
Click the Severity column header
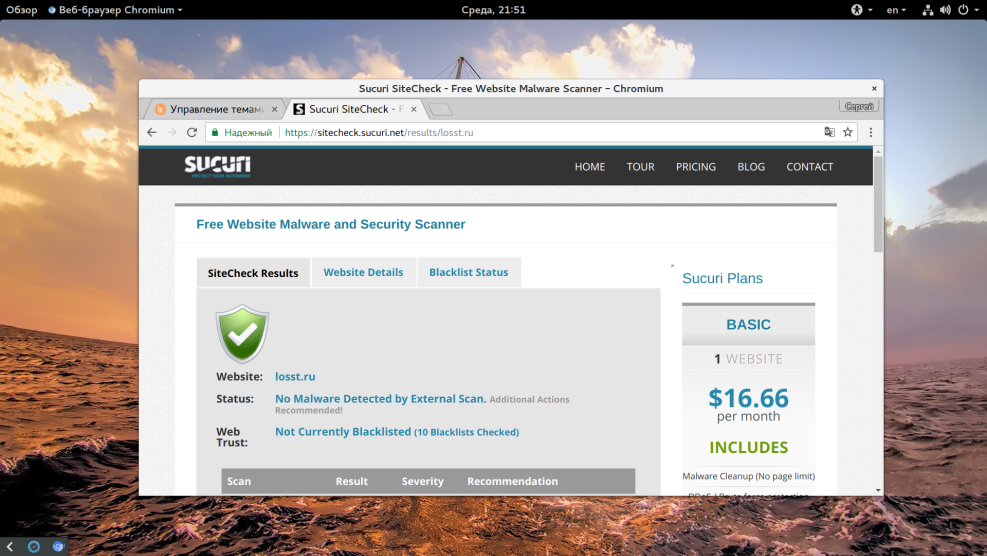click(422, 481)
